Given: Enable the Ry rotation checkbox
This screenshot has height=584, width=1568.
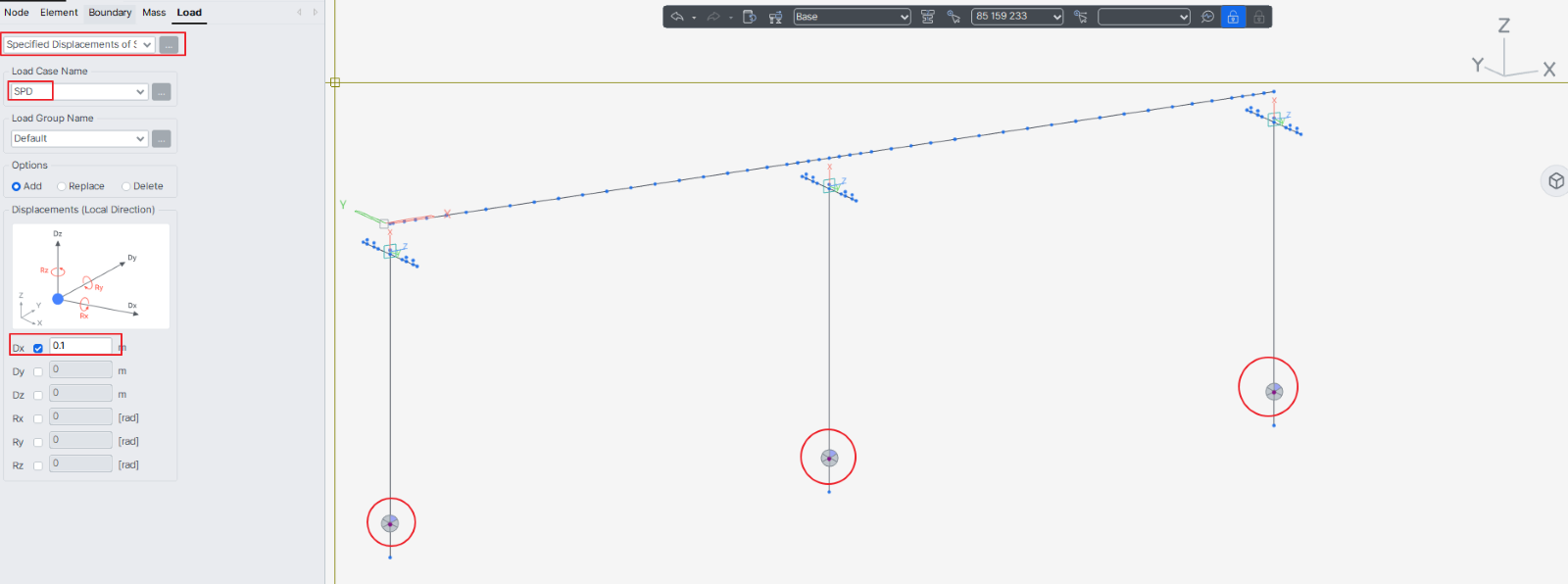Looking at the screenshot, I should (38, 442).
